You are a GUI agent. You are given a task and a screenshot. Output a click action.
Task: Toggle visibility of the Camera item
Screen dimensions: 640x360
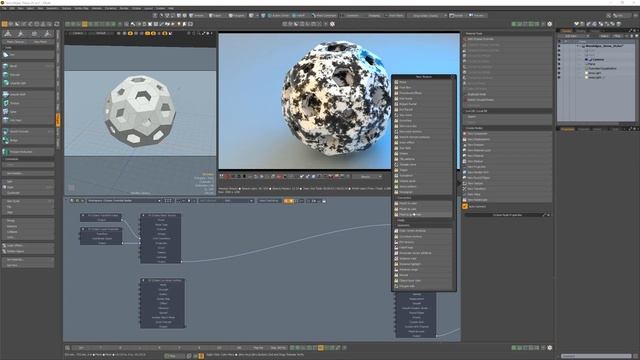tap(559, 60)
